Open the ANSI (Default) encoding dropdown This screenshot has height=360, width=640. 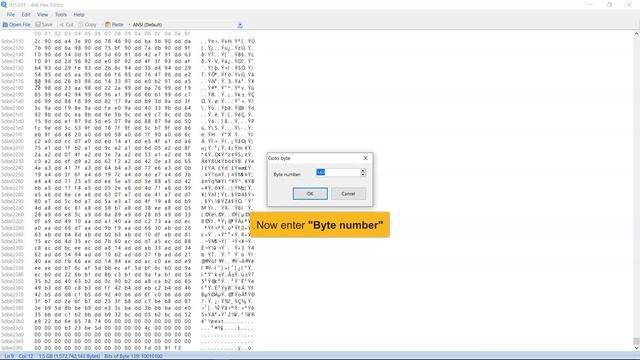click(147, 24)
